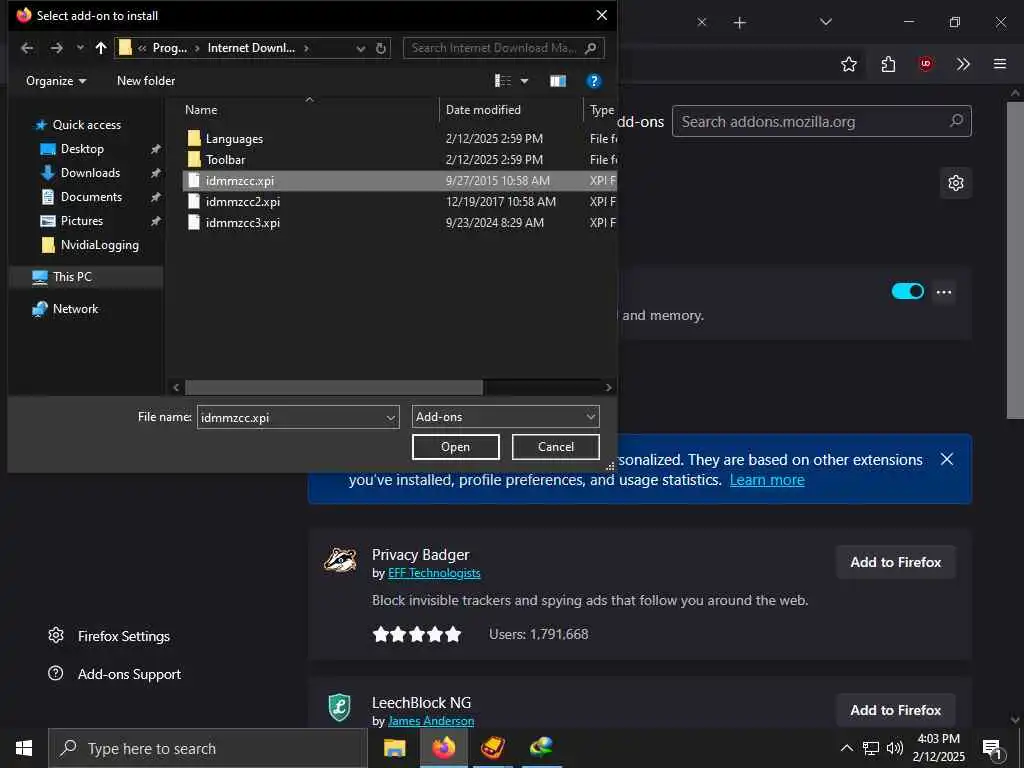Open EFF Technologists author link
Screen dimensions: 1024x768
point(434,573)
